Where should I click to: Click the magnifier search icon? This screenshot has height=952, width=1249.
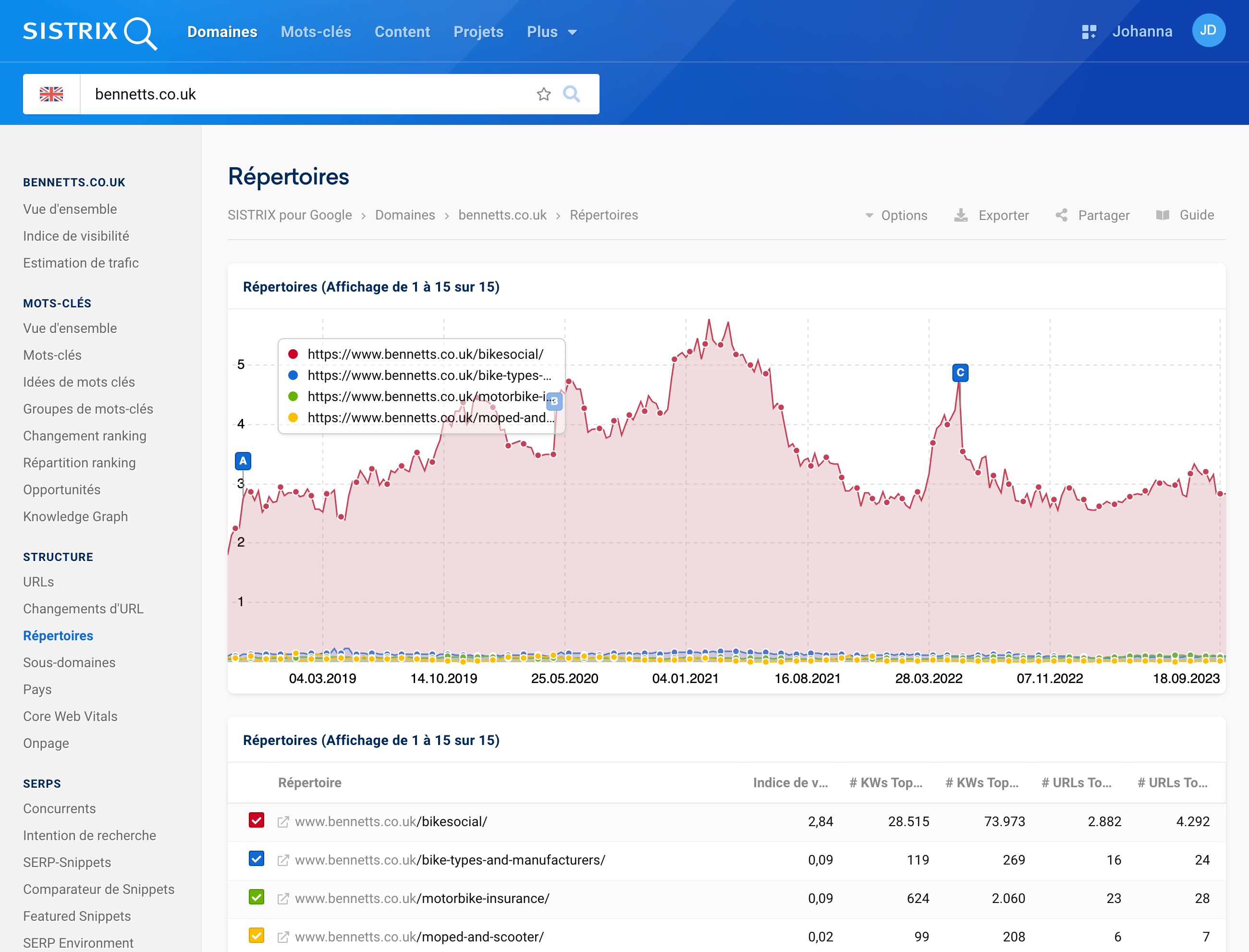(571, 94)
